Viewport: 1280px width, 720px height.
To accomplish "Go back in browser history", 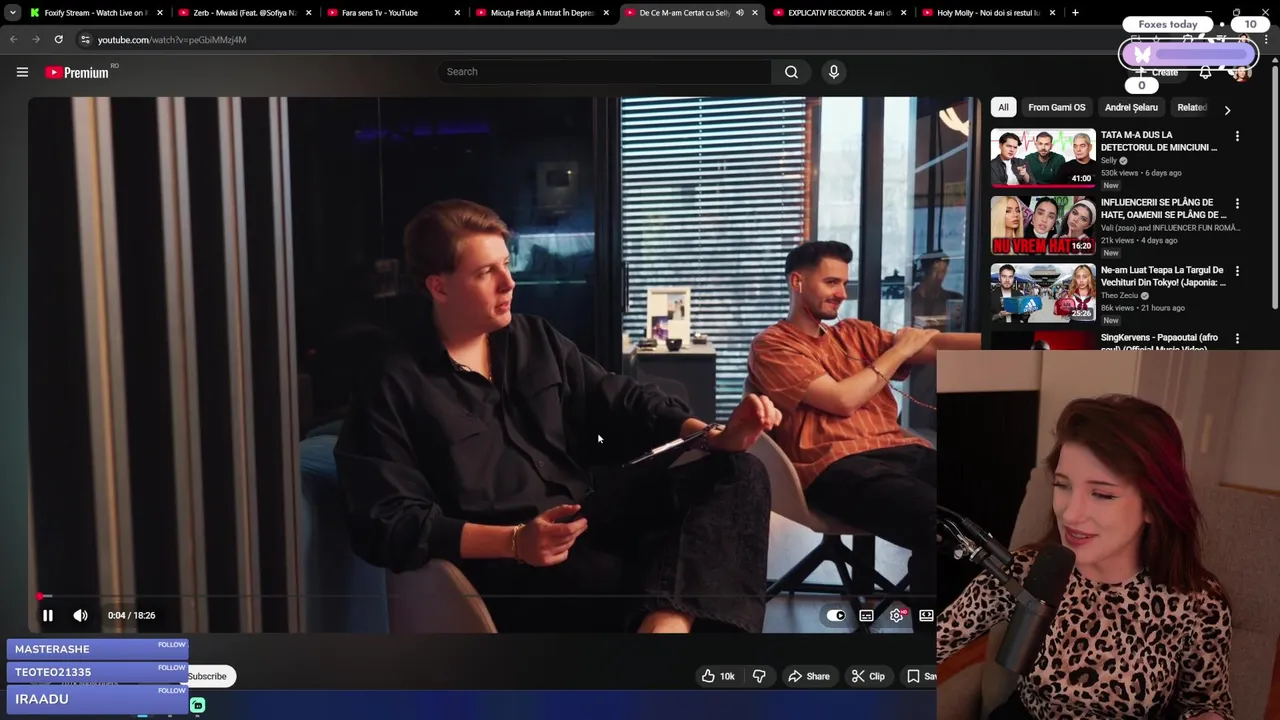I will [13, 39].
